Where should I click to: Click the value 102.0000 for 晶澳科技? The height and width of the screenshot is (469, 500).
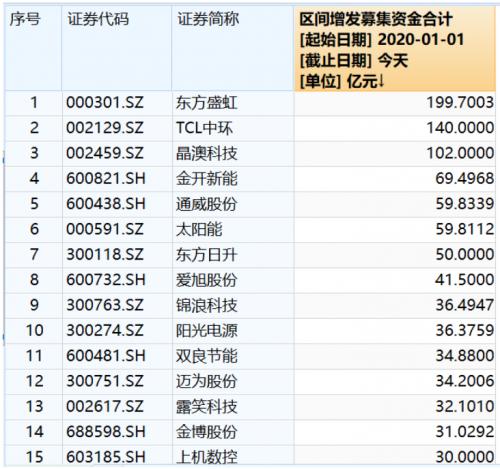460,153
